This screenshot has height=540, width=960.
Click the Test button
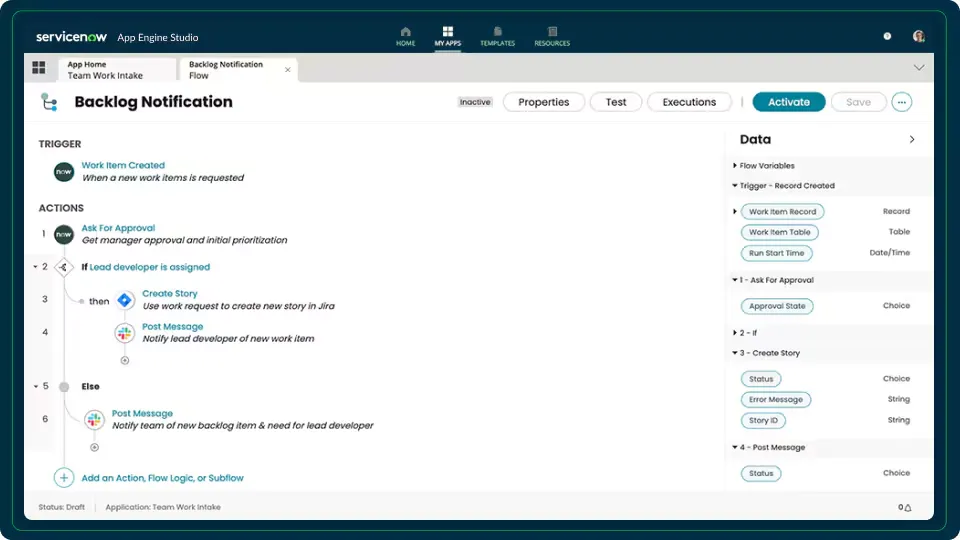coord(616,102)
